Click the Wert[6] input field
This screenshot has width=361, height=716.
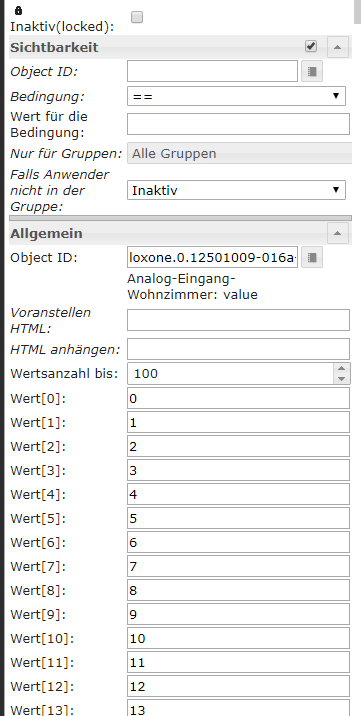click(238, 542)
